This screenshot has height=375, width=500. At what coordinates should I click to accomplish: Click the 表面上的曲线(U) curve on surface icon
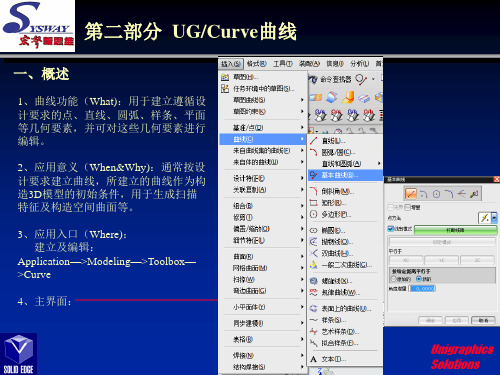(x=313, y=309)
